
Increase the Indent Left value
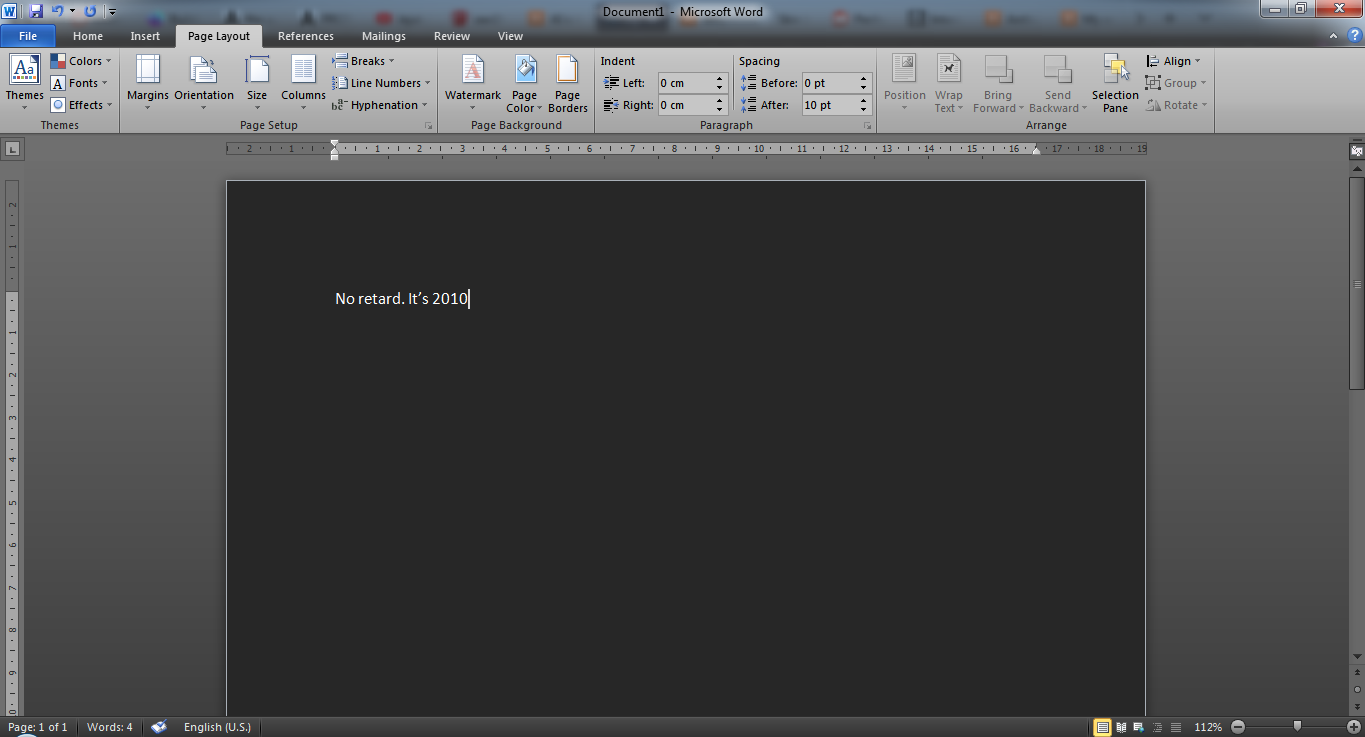click(x=720, y=79)
